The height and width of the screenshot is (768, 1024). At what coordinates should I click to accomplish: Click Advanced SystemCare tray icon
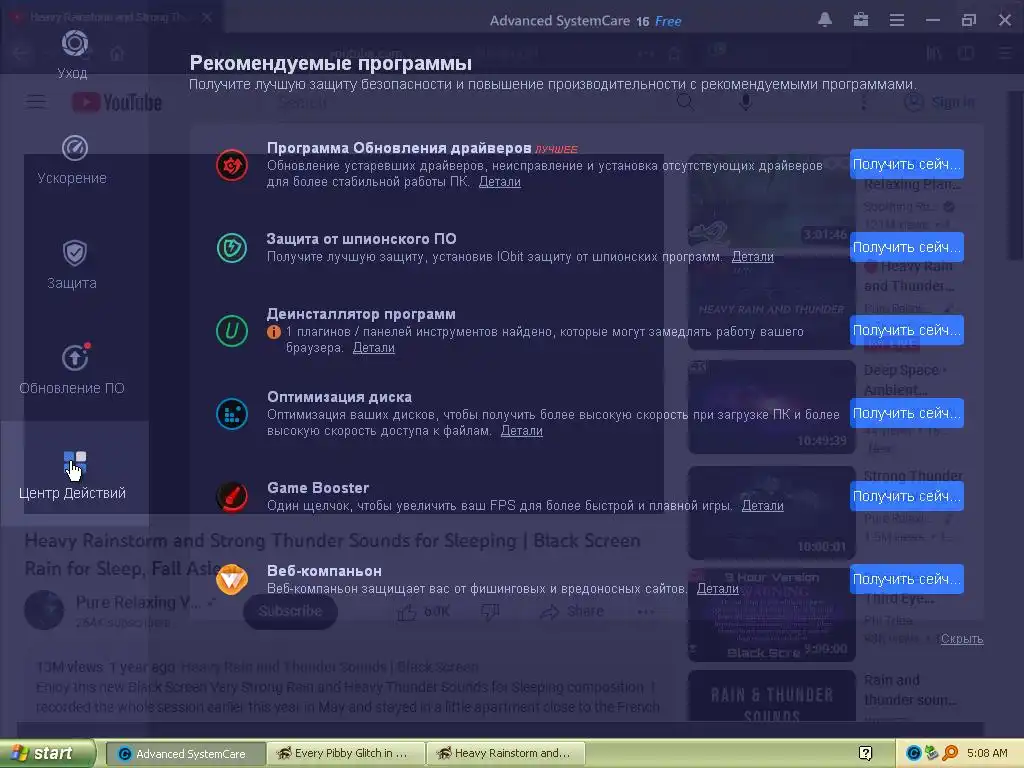[x=914, y=754]
